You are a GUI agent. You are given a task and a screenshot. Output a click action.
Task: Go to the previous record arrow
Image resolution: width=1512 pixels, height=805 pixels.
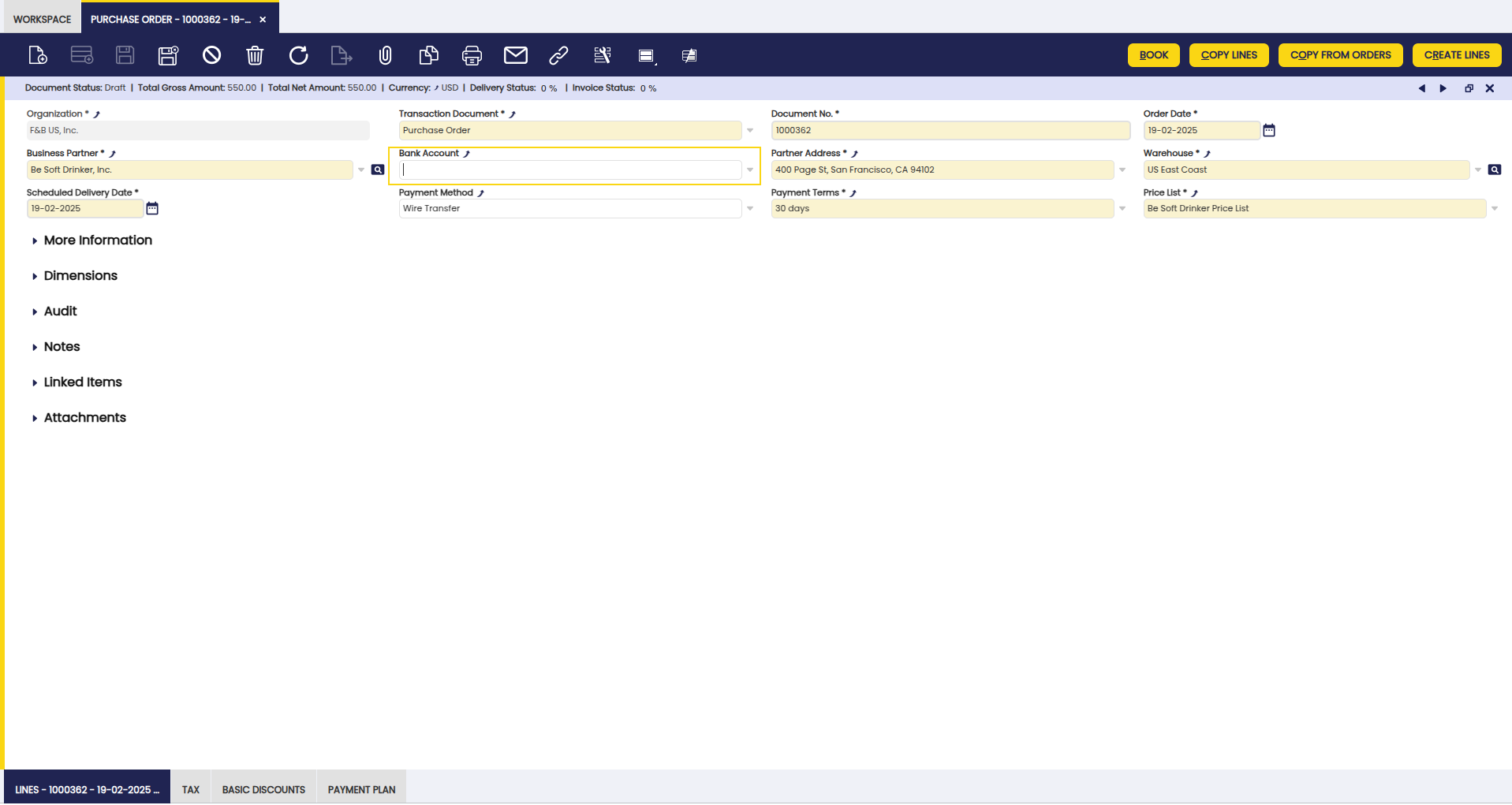(x=1422, y=88)
